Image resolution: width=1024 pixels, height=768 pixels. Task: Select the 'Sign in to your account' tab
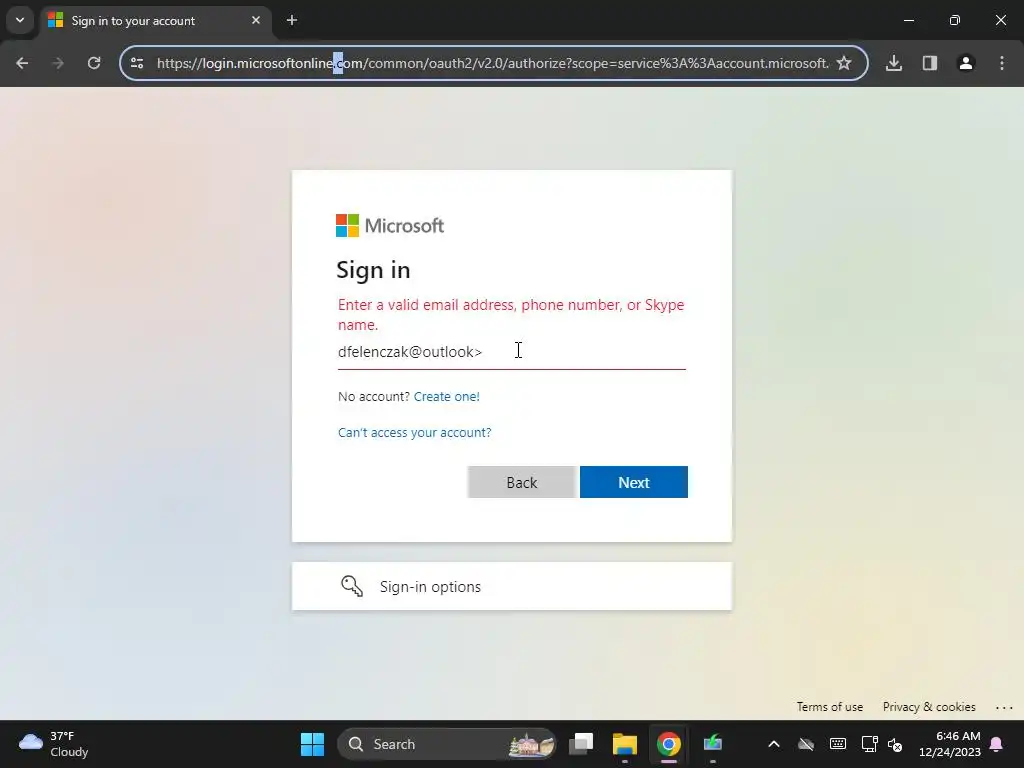157,20
